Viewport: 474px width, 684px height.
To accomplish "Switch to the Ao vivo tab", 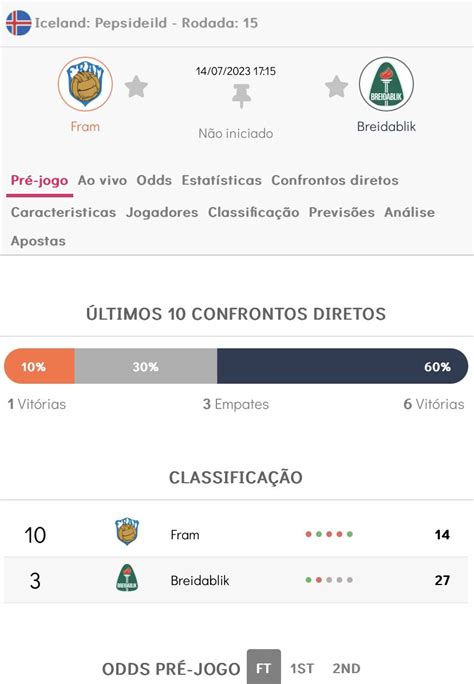I will [x=102, y=180].
